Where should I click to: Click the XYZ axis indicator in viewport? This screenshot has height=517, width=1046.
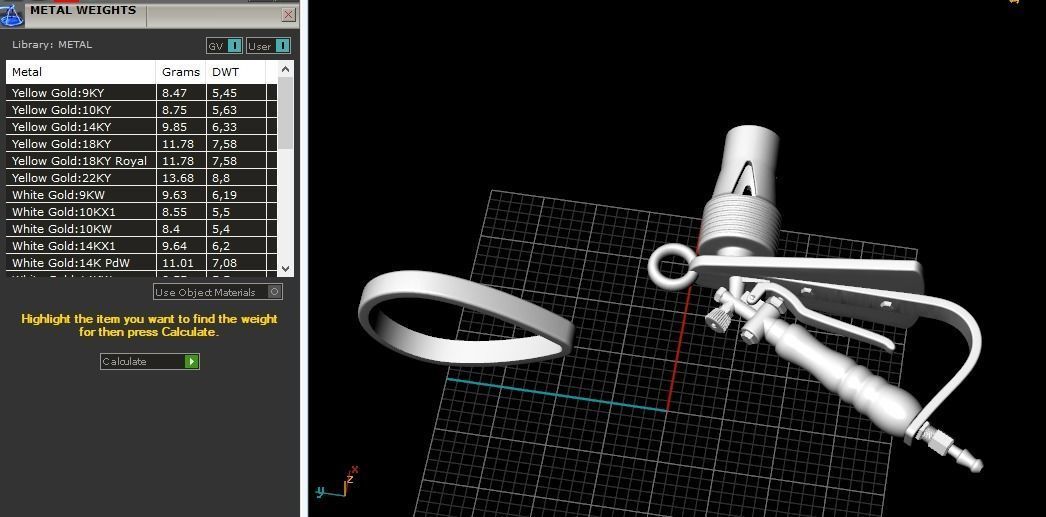[x=337, y=483]
